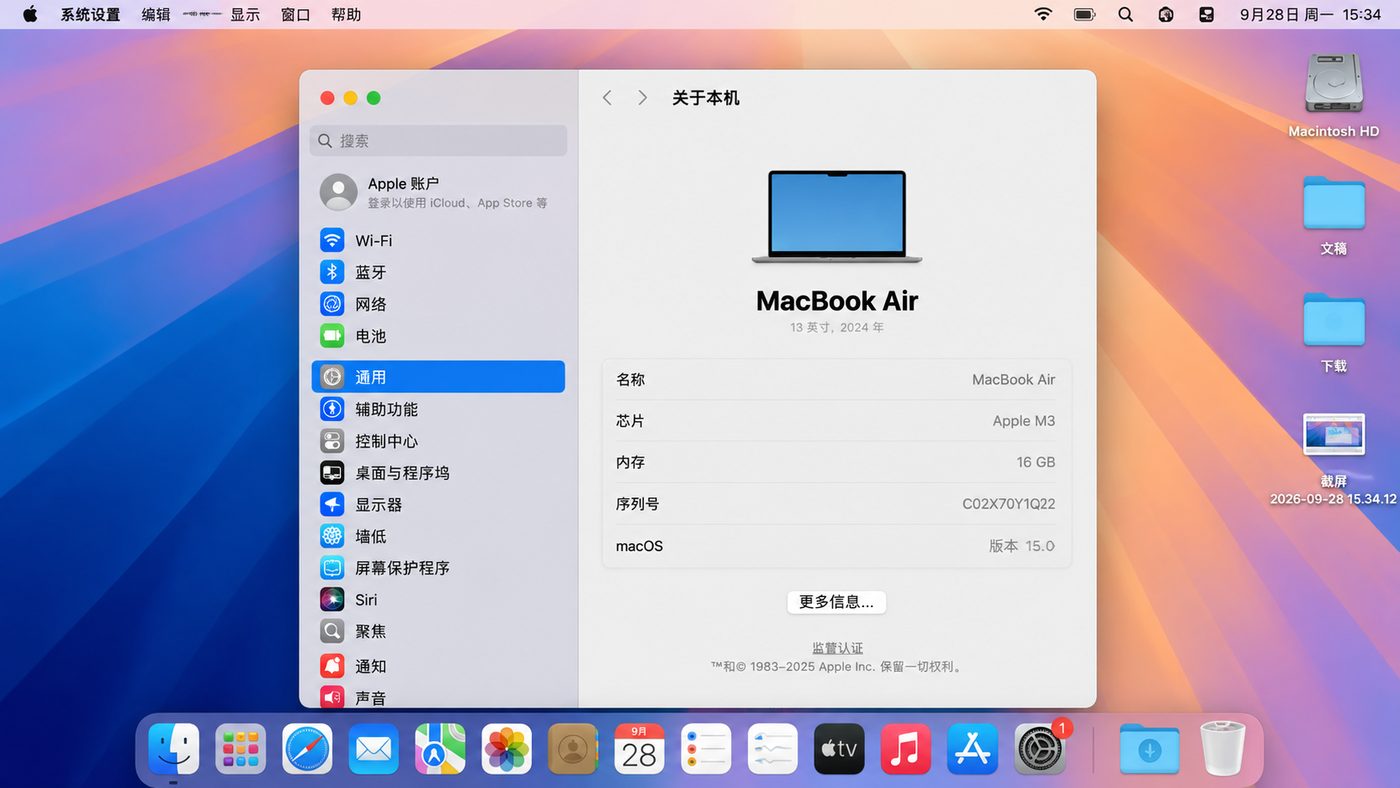Open the Apple 账户 sign-in row
1400x788 pixels.
(x=438, y=192)
